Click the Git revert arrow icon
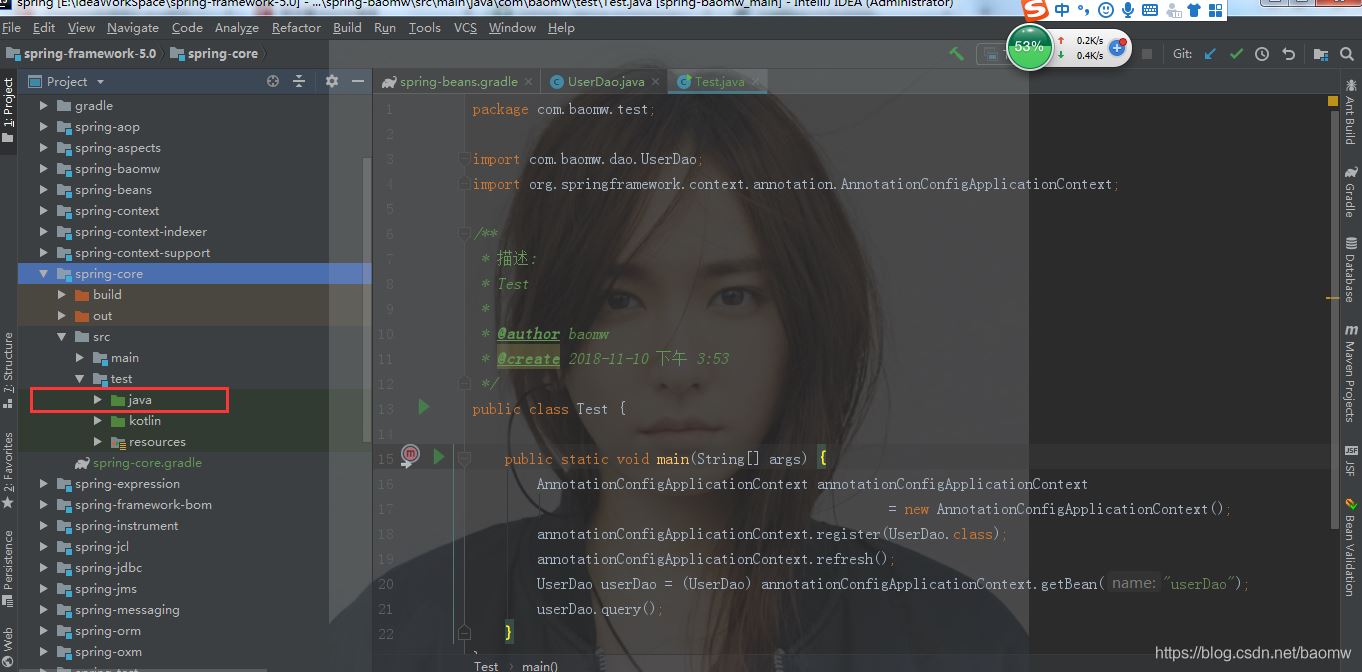The height and width of the screenshot is (672, 1362). pyautogui.click(x=1289, y=54)
